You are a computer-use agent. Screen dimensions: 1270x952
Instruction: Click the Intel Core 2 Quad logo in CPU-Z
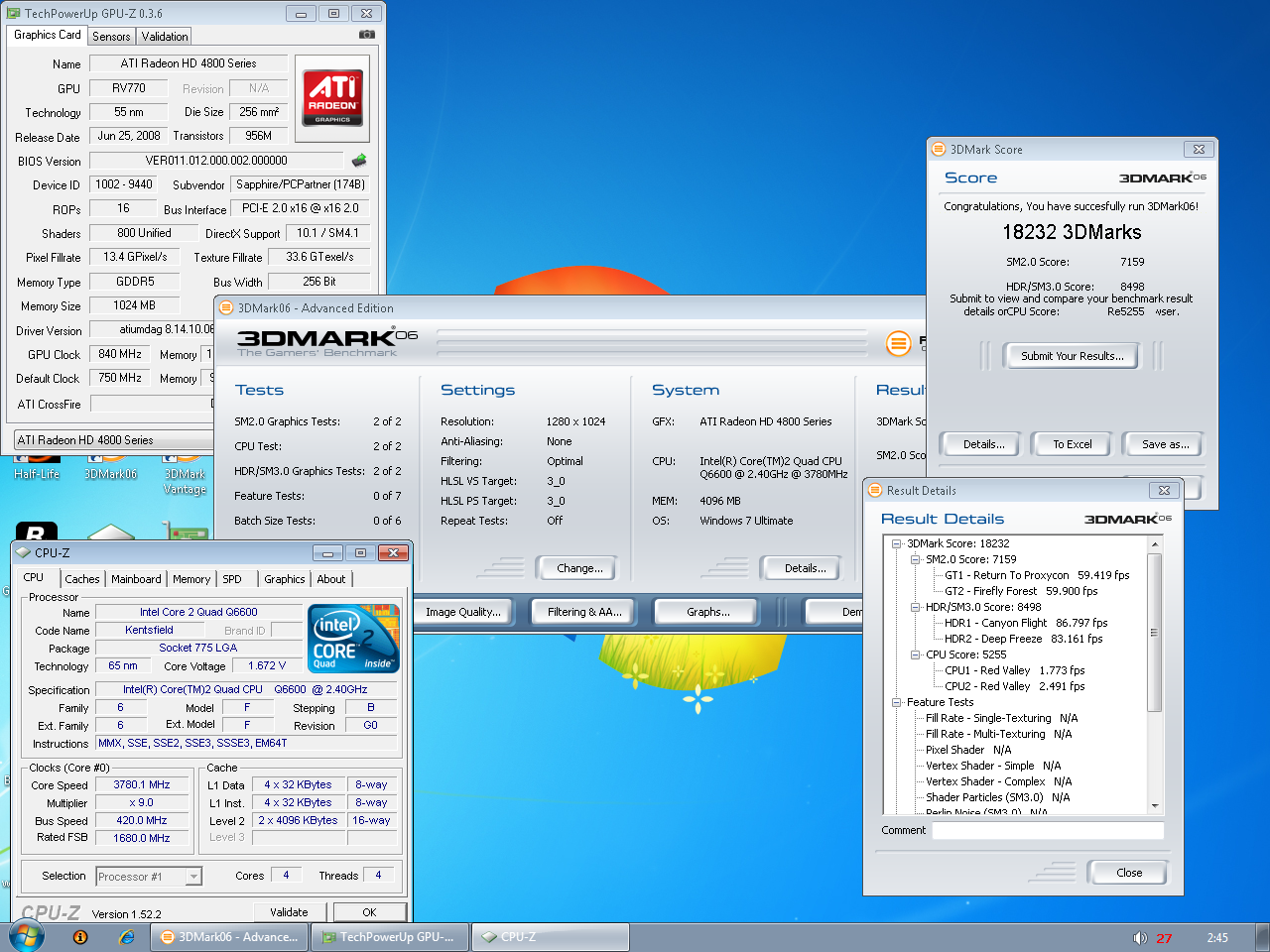point(353,638)
